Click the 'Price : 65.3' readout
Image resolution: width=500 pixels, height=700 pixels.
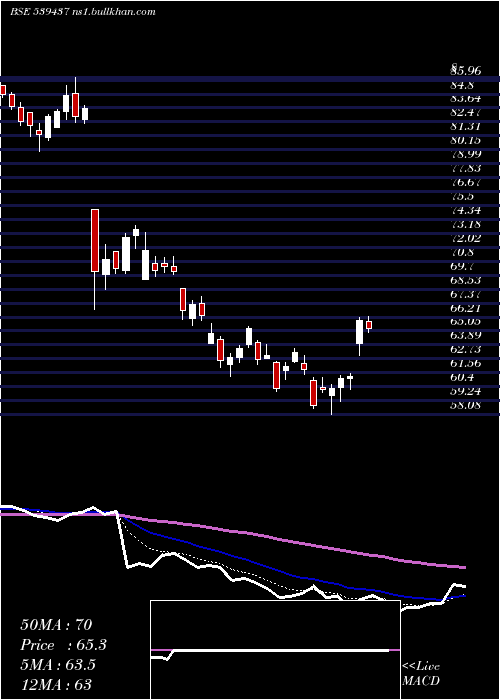(x=63, y=645)
